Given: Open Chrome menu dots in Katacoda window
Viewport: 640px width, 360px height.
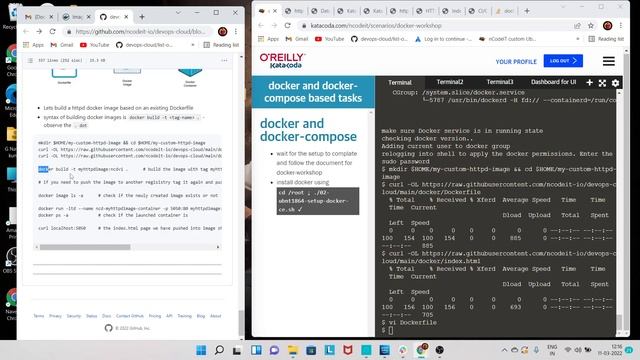Looking at the screenshot, I should point(620,25).
